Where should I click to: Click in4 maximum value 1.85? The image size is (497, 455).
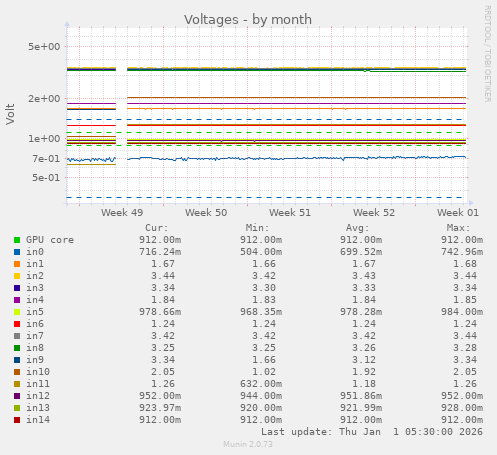(465, 300)
